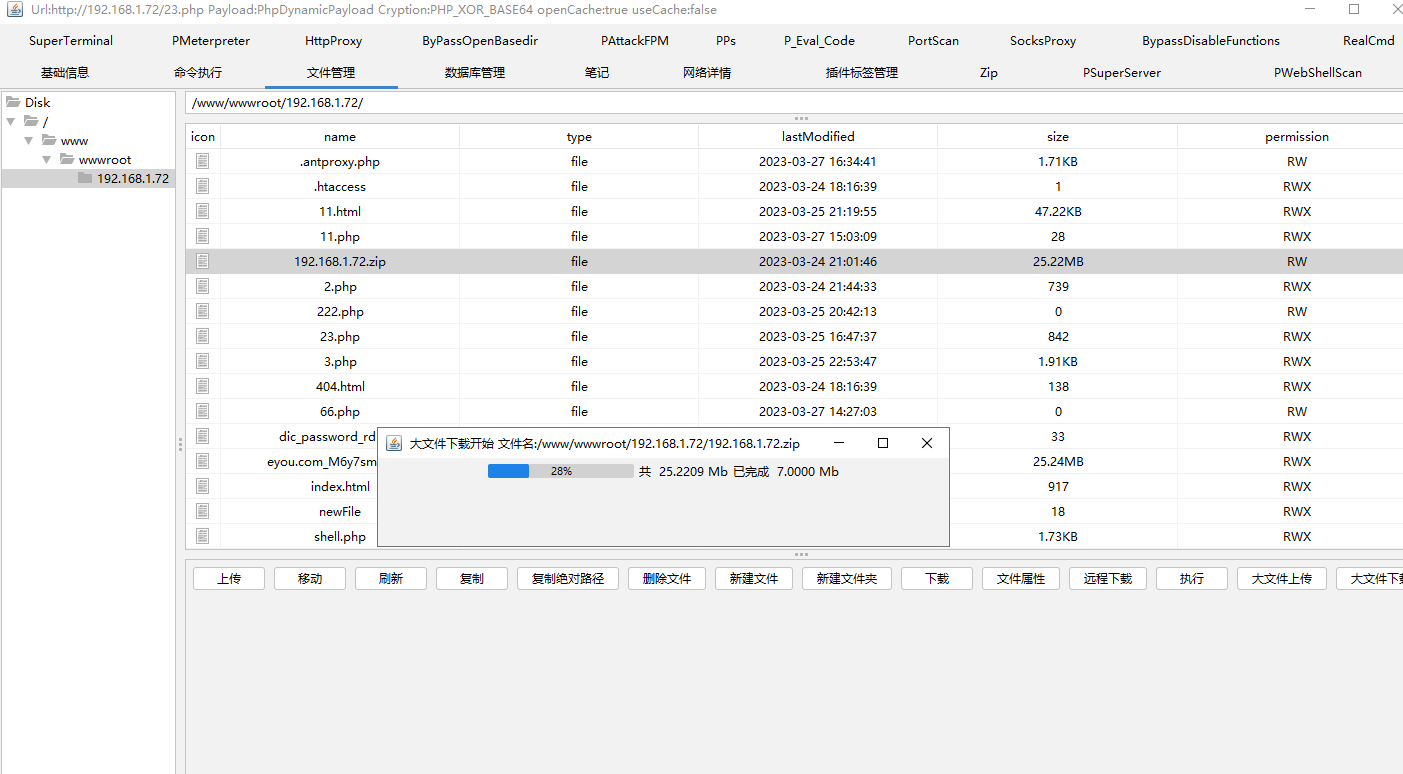Click the www folder icon in tree
Viewport: 1403px width, 774px height.
pos(49,140)
